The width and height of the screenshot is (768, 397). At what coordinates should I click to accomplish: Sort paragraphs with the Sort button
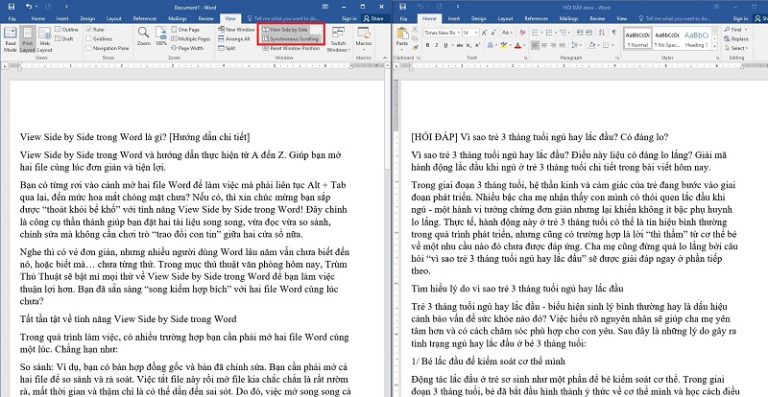601,33
